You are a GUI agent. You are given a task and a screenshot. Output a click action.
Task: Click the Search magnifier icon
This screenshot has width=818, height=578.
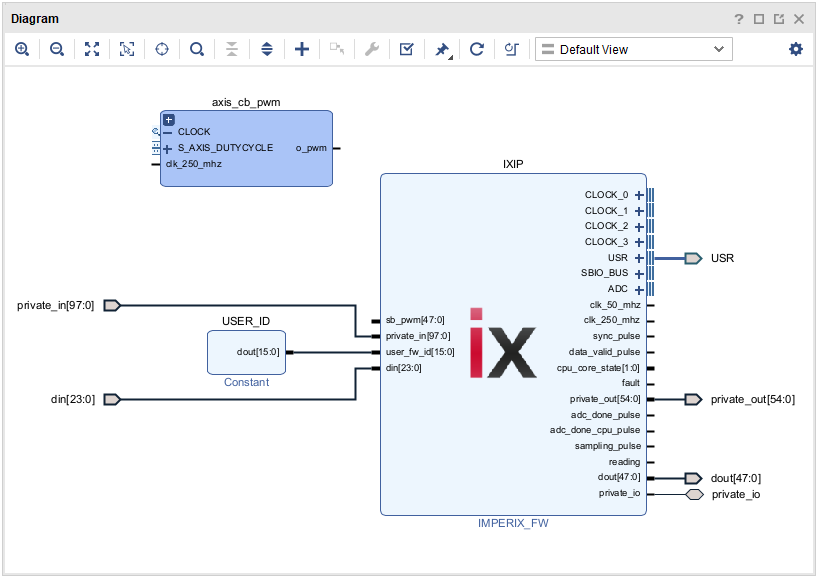[197, 49]
